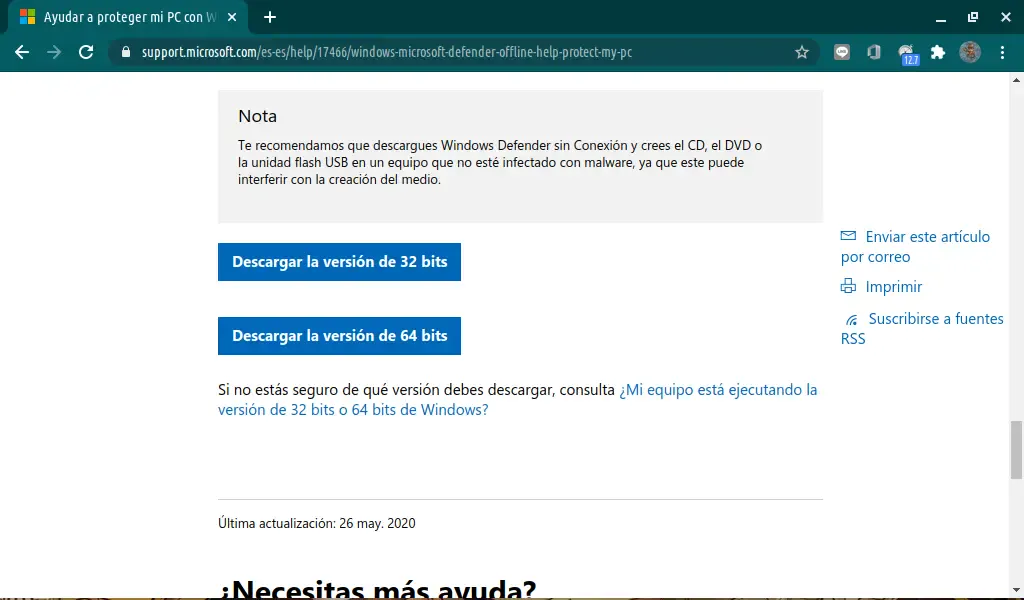The width and height of the screenshot is (1024, 600).
Task: Open the Office extension icon
Action: click(874, 52)
